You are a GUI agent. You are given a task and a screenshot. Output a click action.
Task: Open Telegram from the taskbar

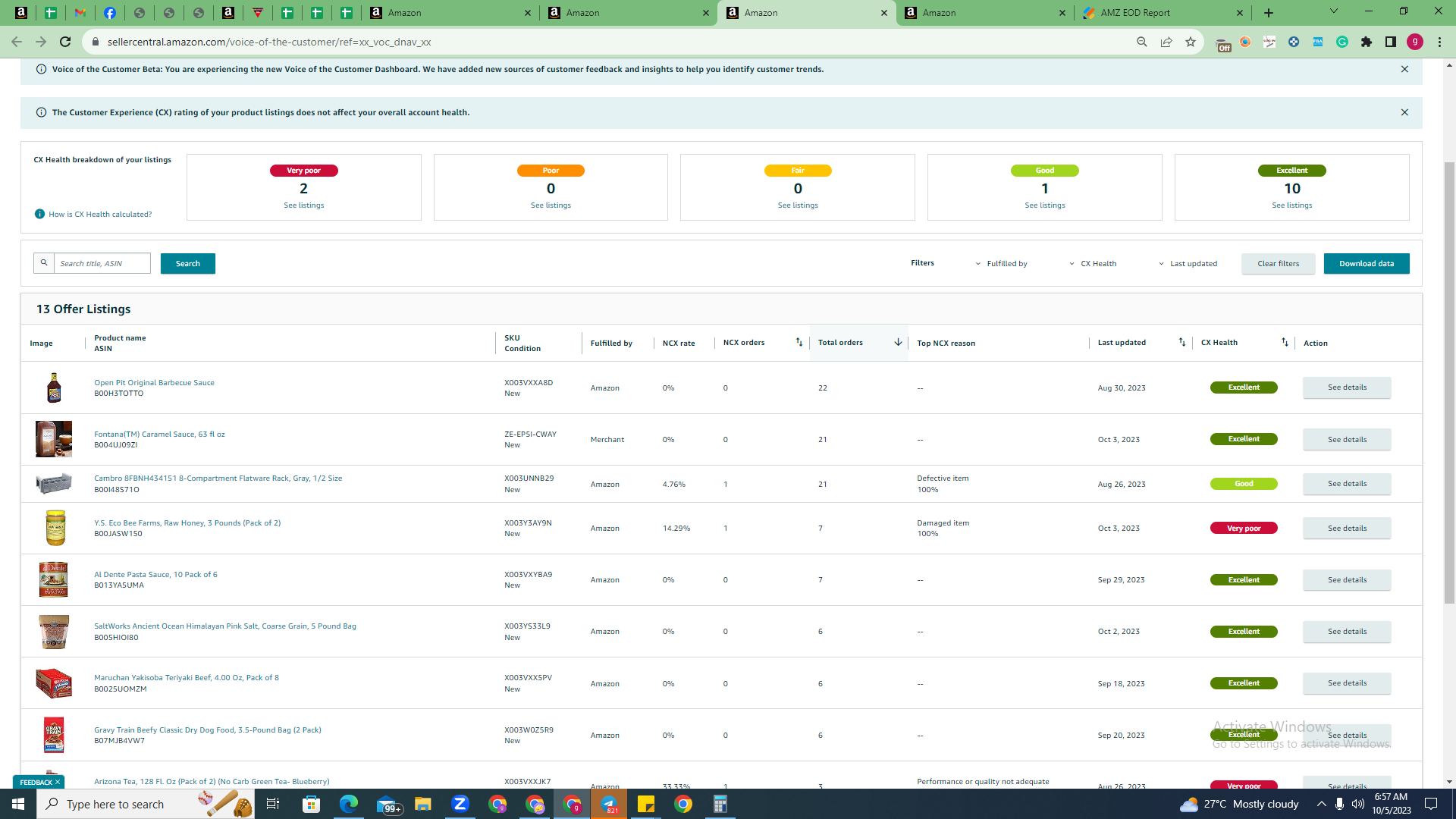[609, 804]
